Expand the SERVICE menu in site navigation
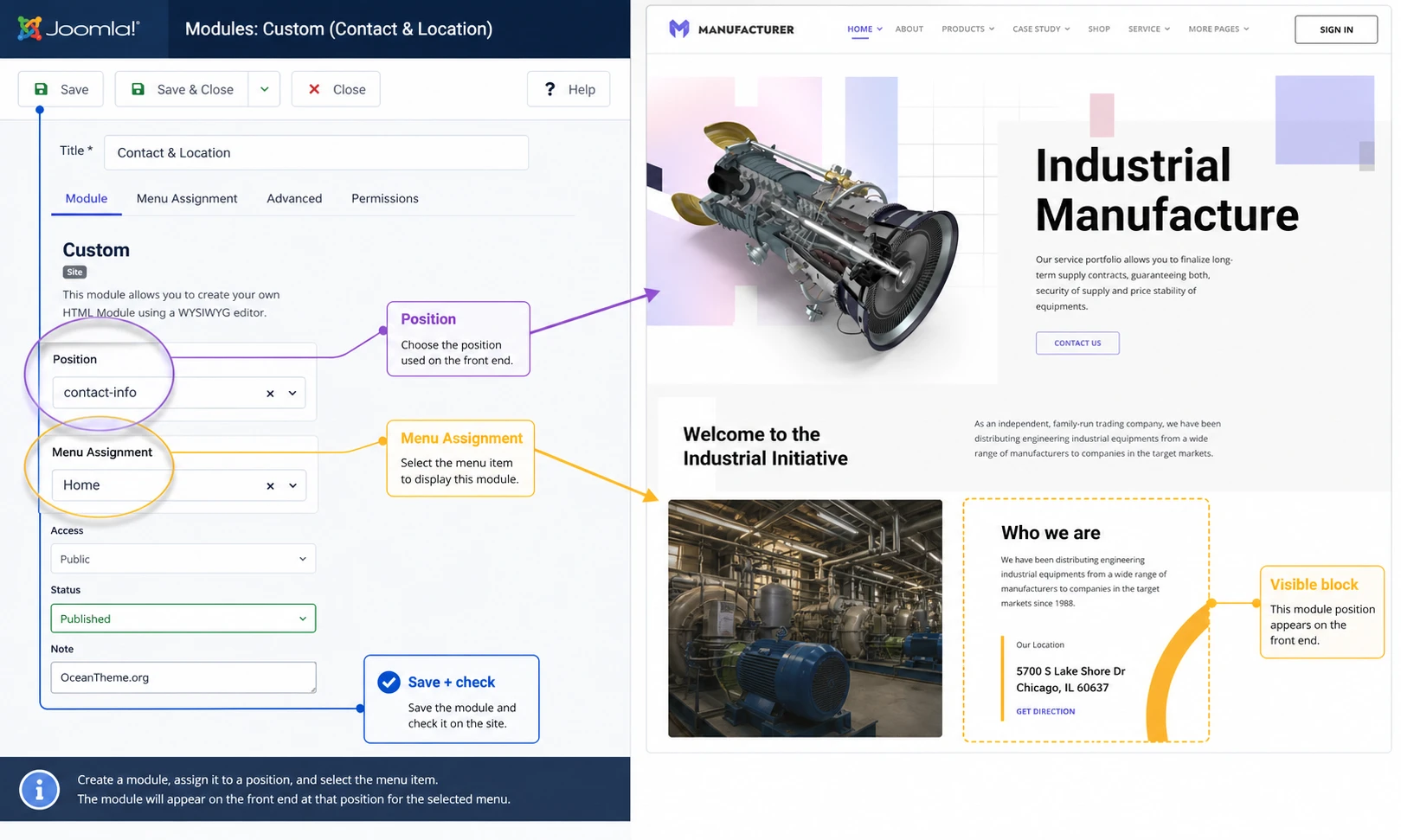Viewport: 1401px width, 840px height. (x=1148, y=29)
